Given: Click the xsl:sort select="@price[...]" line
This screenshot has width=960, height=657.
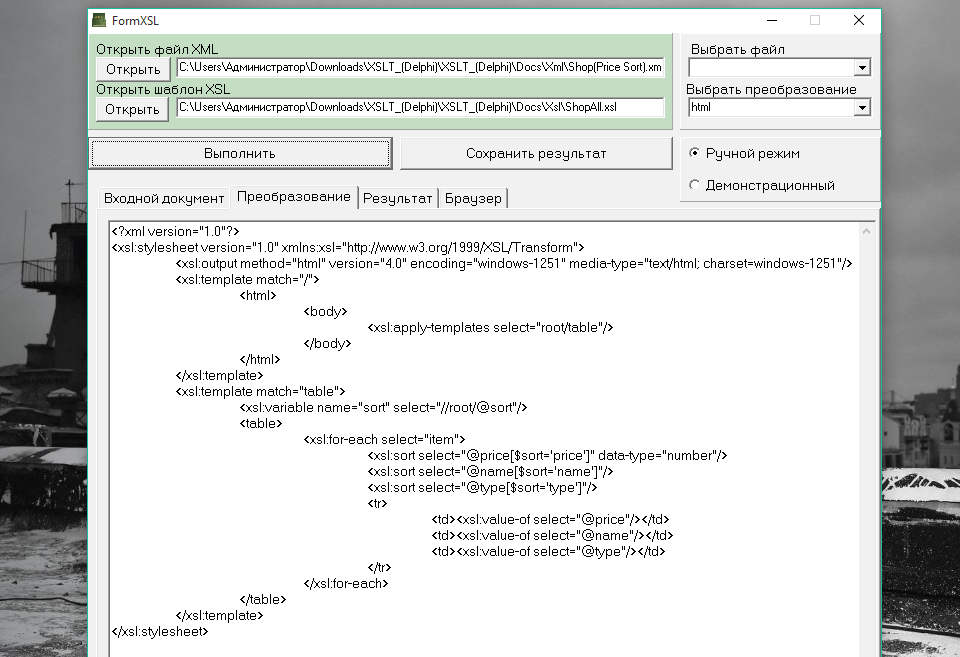Looking at the screenshot, I should (547, 456).
